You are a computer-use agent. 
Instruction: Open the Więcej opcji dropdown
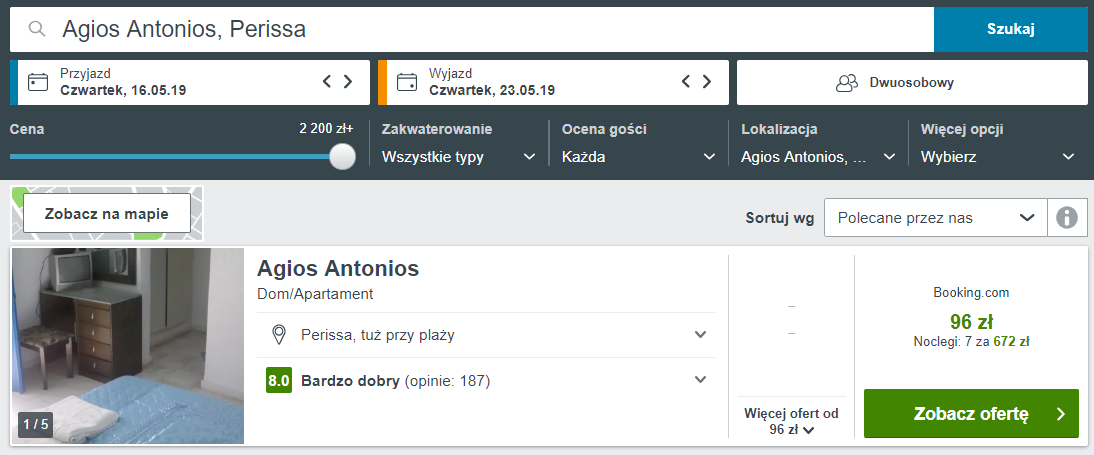(998, 157)
